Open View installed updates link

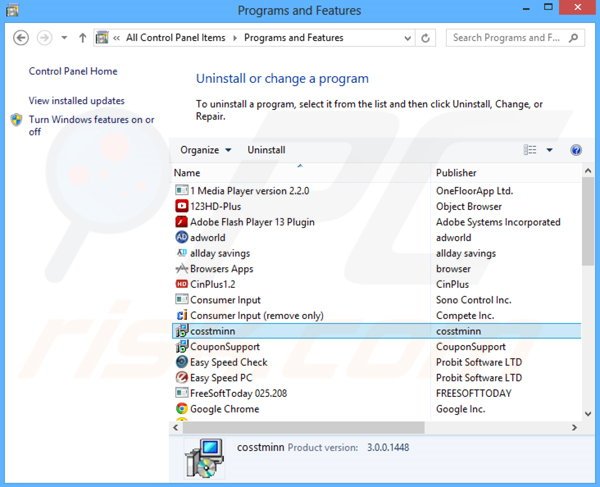[x=77, y=101]
